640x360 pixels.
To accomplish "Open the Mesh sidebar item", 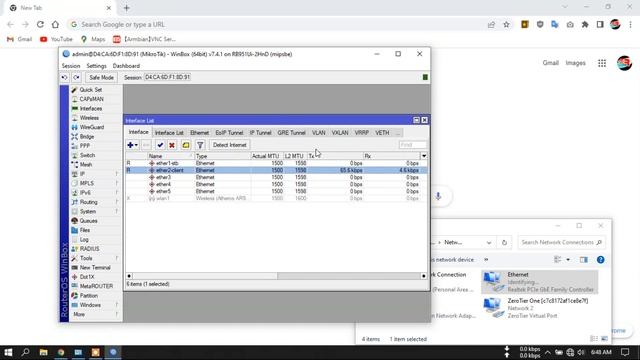I will (86, 165).
